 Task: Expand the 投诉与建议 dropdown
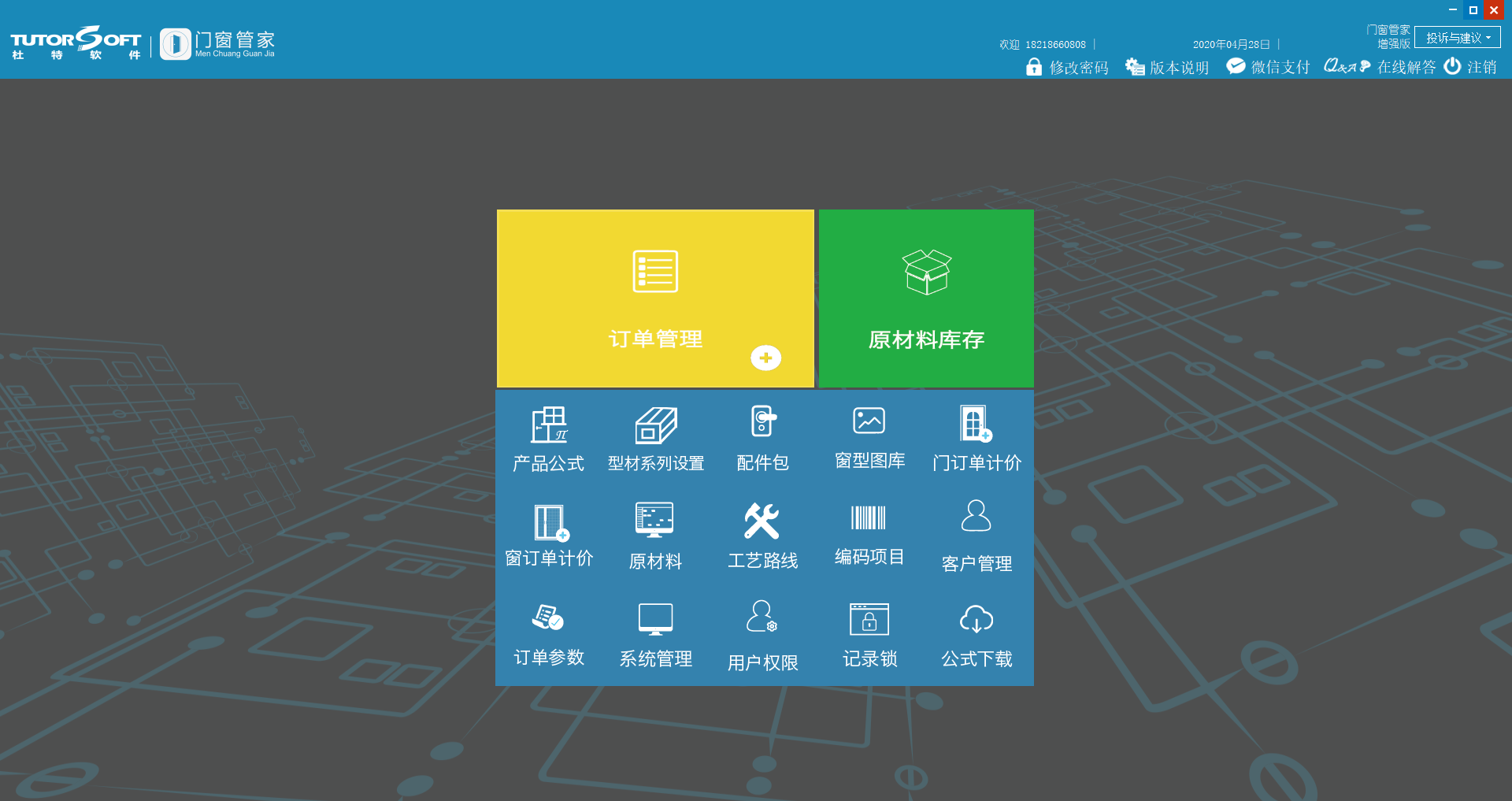(x=1458, y=38)
